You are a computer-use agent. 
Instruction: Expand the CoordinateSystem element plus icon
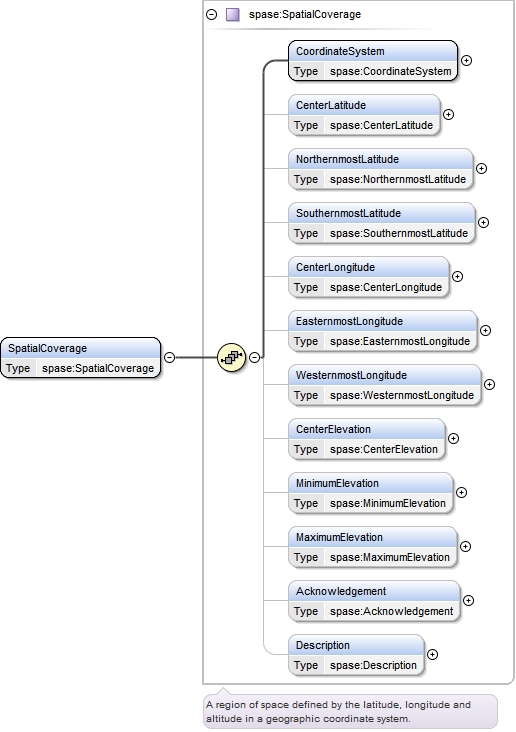466,61
